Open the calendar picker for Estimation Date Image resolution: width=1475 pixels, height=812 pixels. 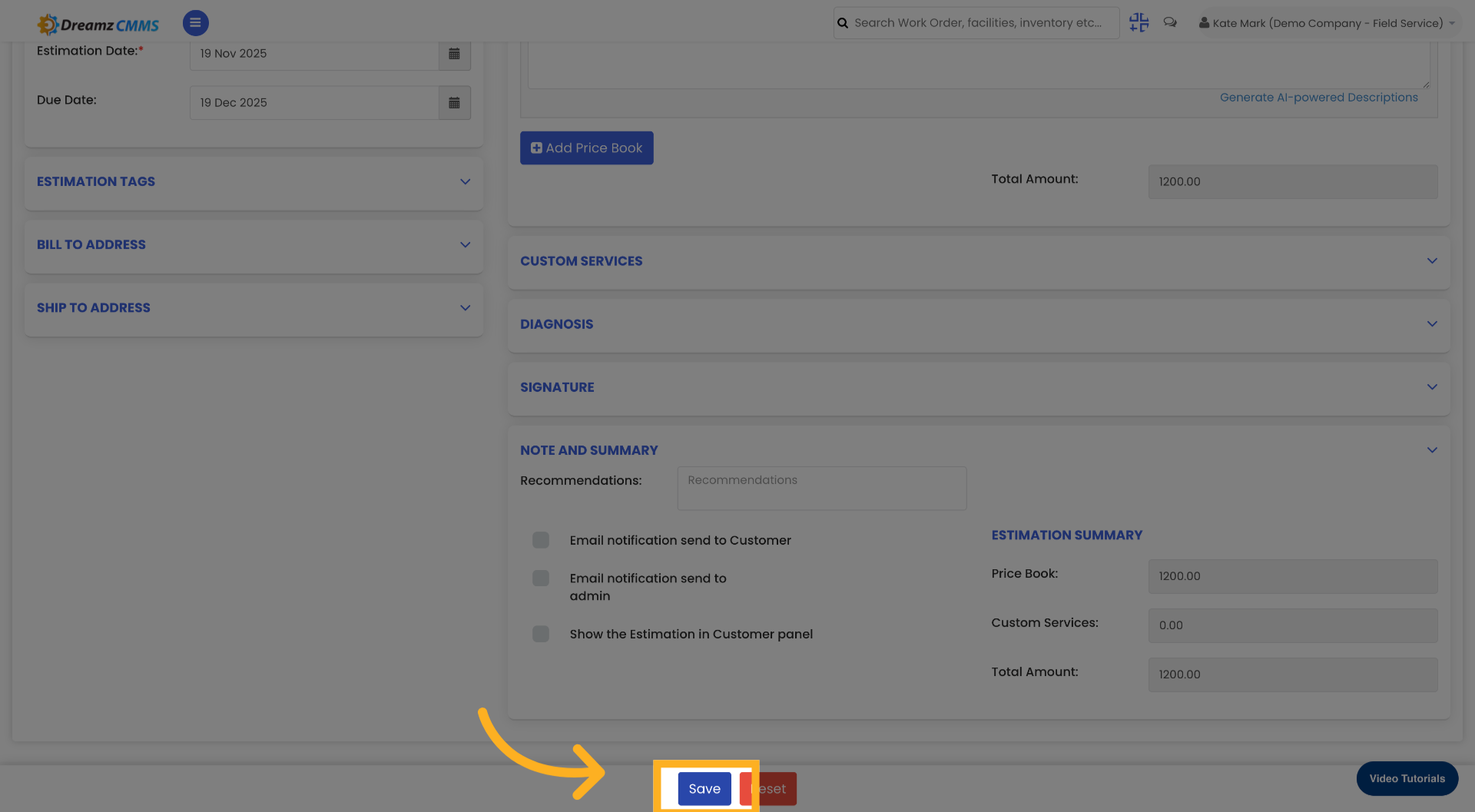[x=454, y=55]
